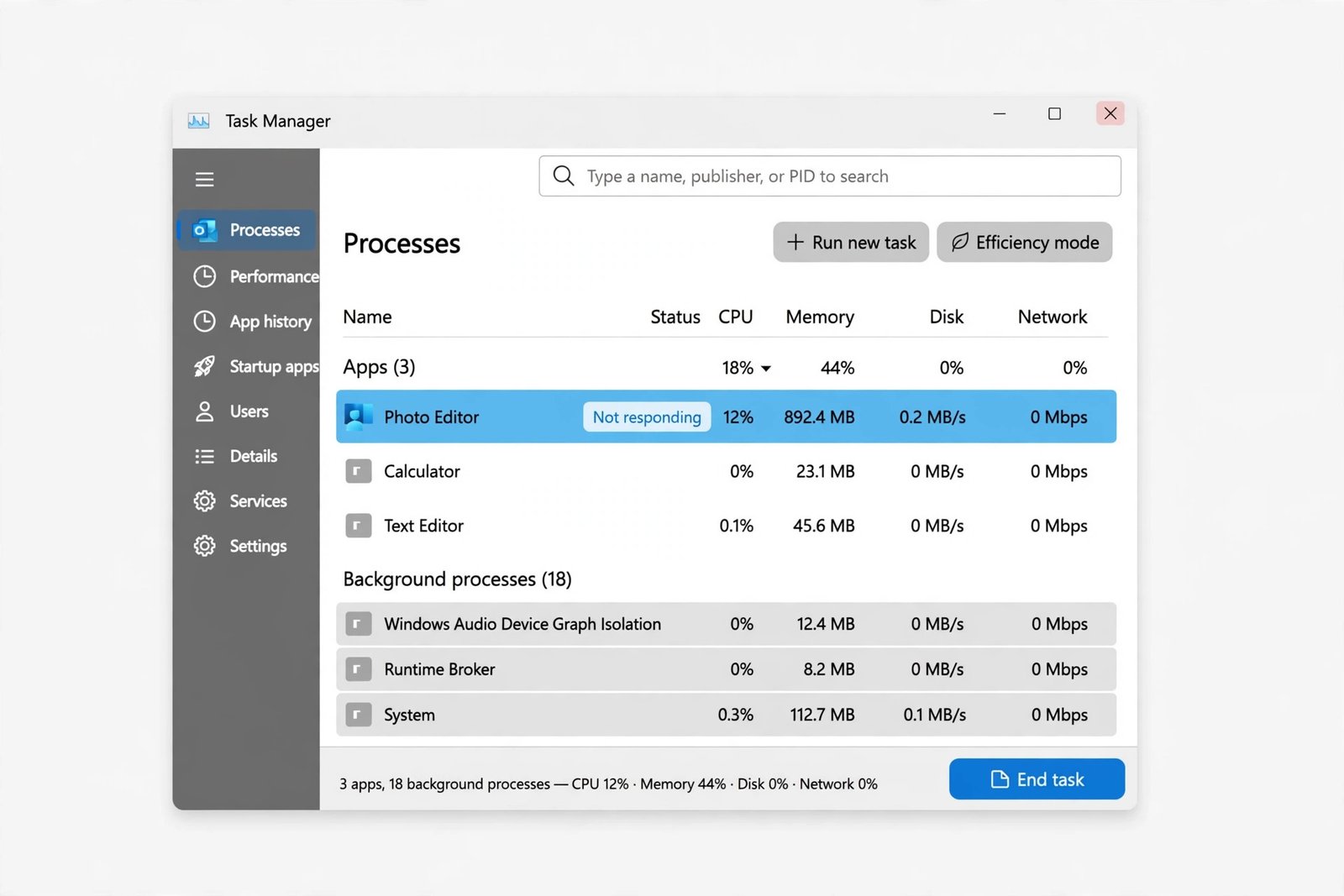Click the Services gear icon
Image resolution: width=1344 pixels, height=896 pixels.
coord(204,501)
